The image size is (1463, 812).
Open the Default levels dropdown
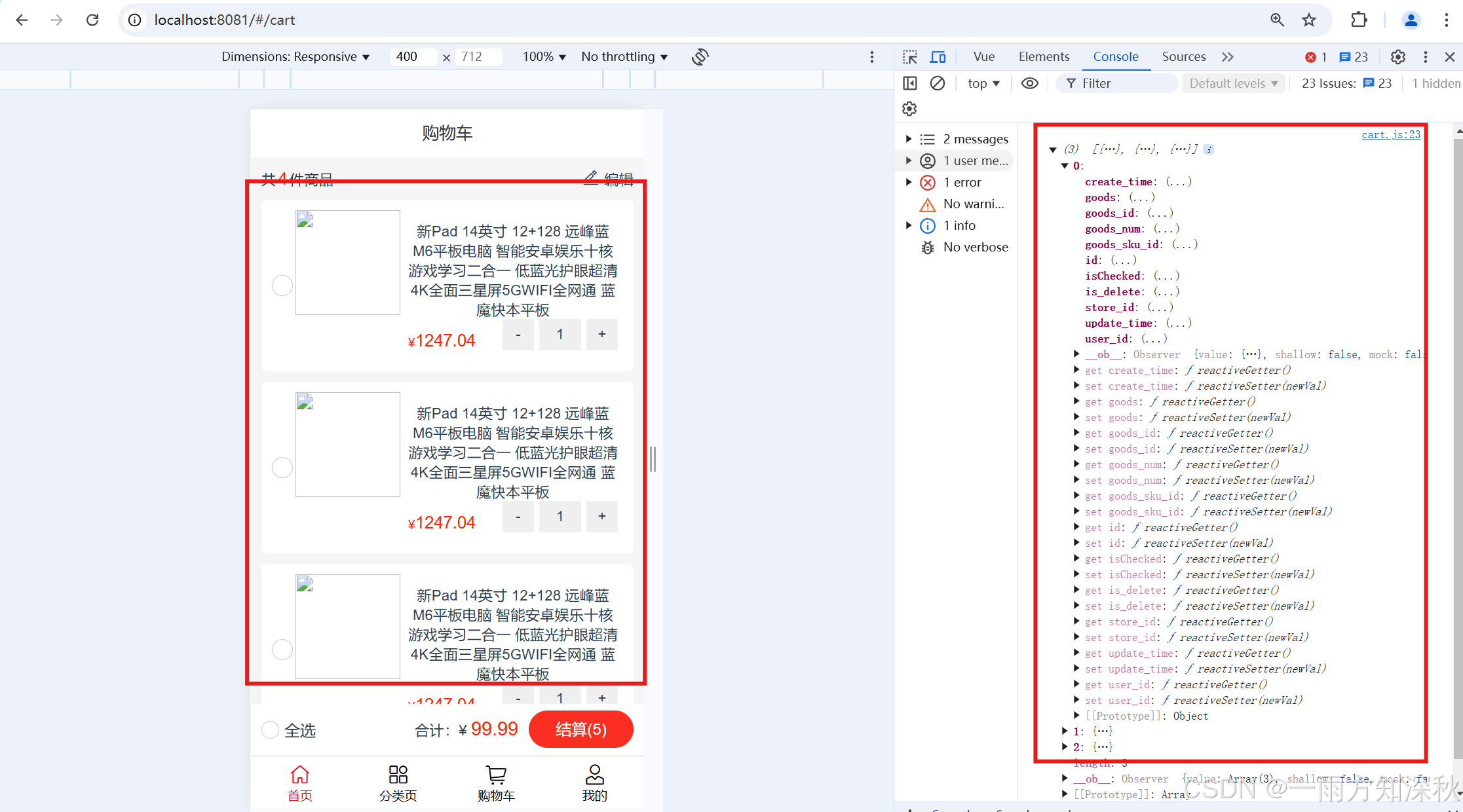pos(1233,83)
